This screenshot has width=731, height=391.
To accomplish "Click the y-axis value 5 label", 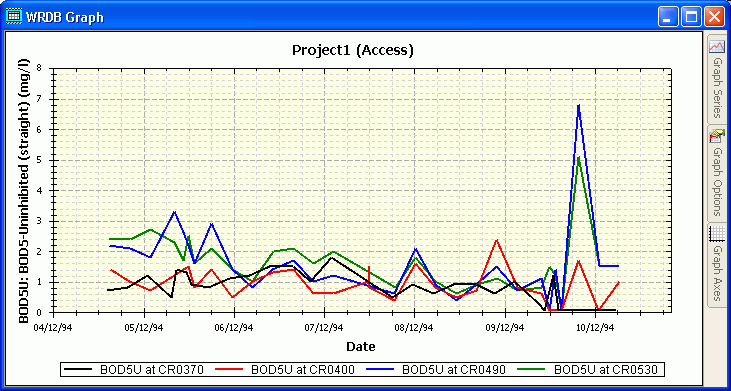I will (39, 160).
